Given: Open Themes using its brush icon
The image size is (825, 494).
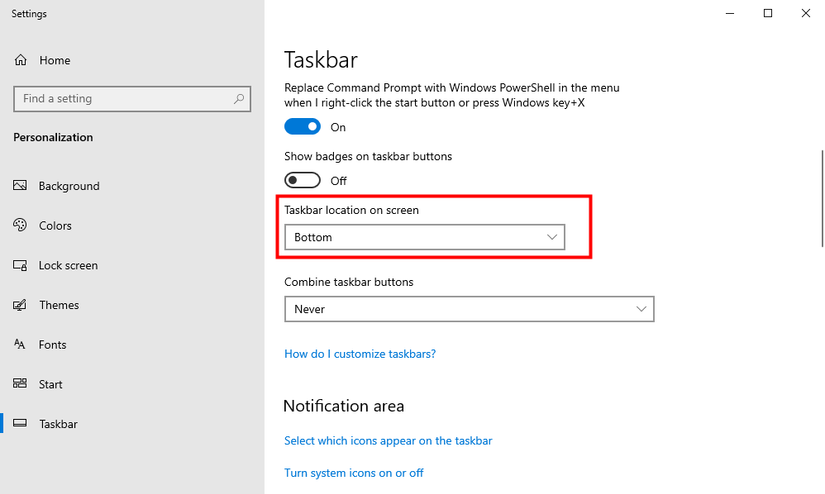Looking at the screenshot, I should coord(19,305).
